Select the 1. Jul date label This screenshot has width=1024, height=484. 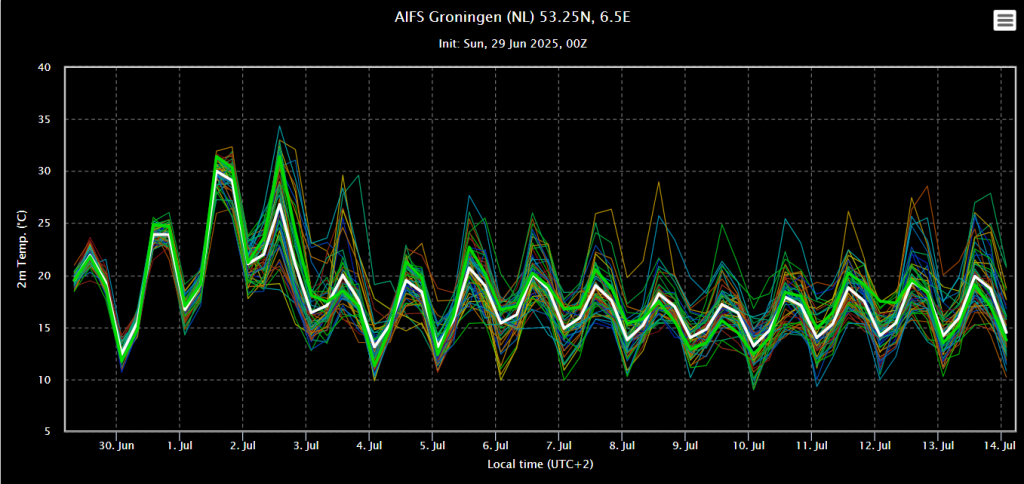coord(180,444)
